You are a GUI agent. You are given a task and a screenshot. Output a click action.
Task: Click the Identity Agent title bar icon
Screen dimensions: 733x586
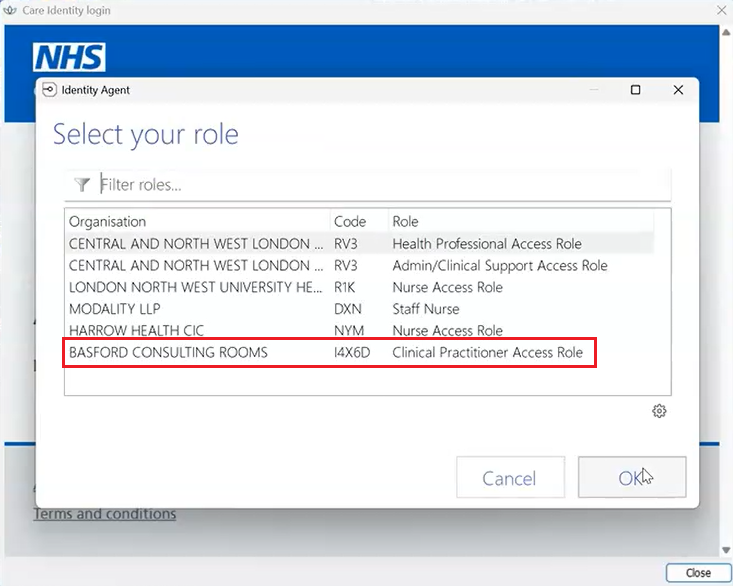point(49,90)
